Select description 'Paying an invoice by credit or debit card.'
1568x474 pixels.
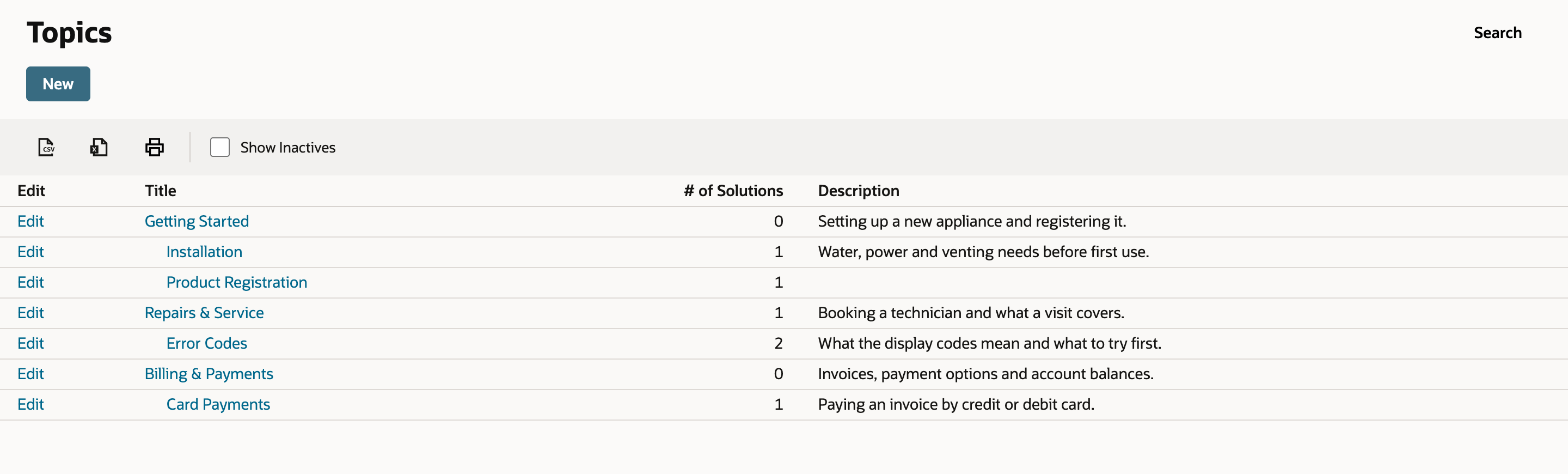955,404
